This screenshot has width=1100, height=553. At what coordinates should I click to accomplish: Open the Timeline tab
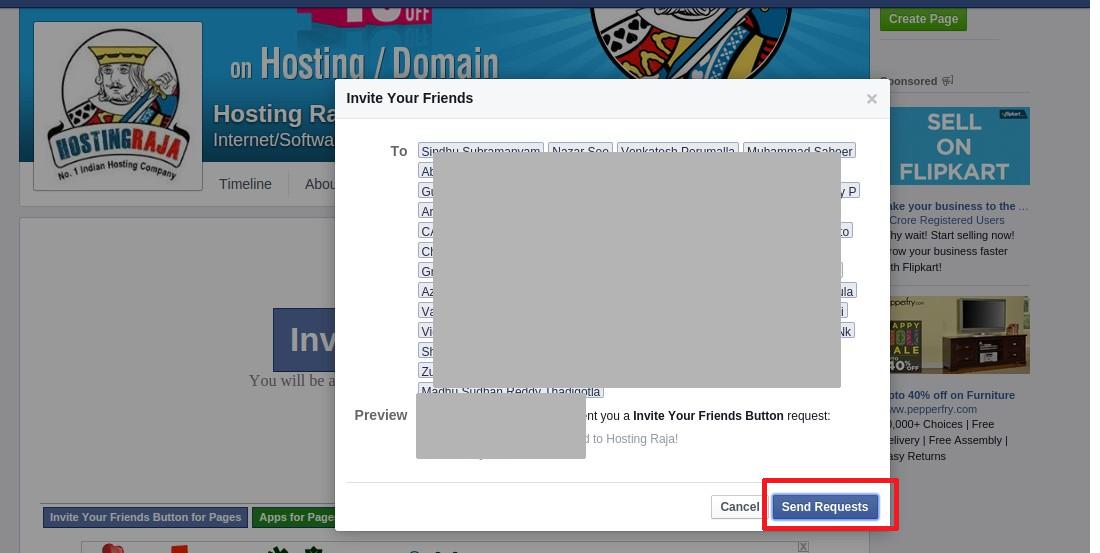tap(245, 184)
